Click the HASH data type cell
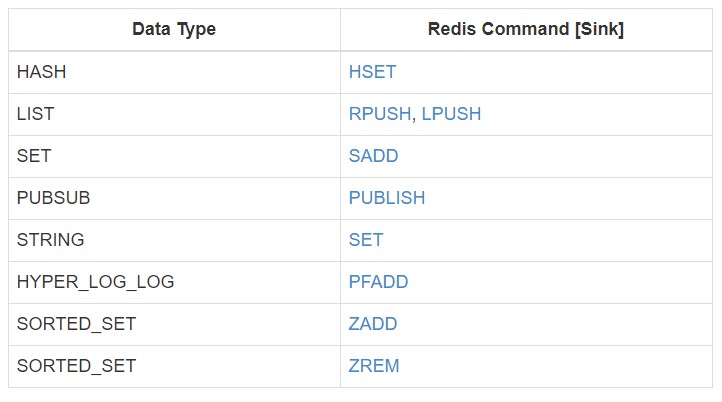Image resolution: width=722 pixels, height=402 pixels. (41, 72)
